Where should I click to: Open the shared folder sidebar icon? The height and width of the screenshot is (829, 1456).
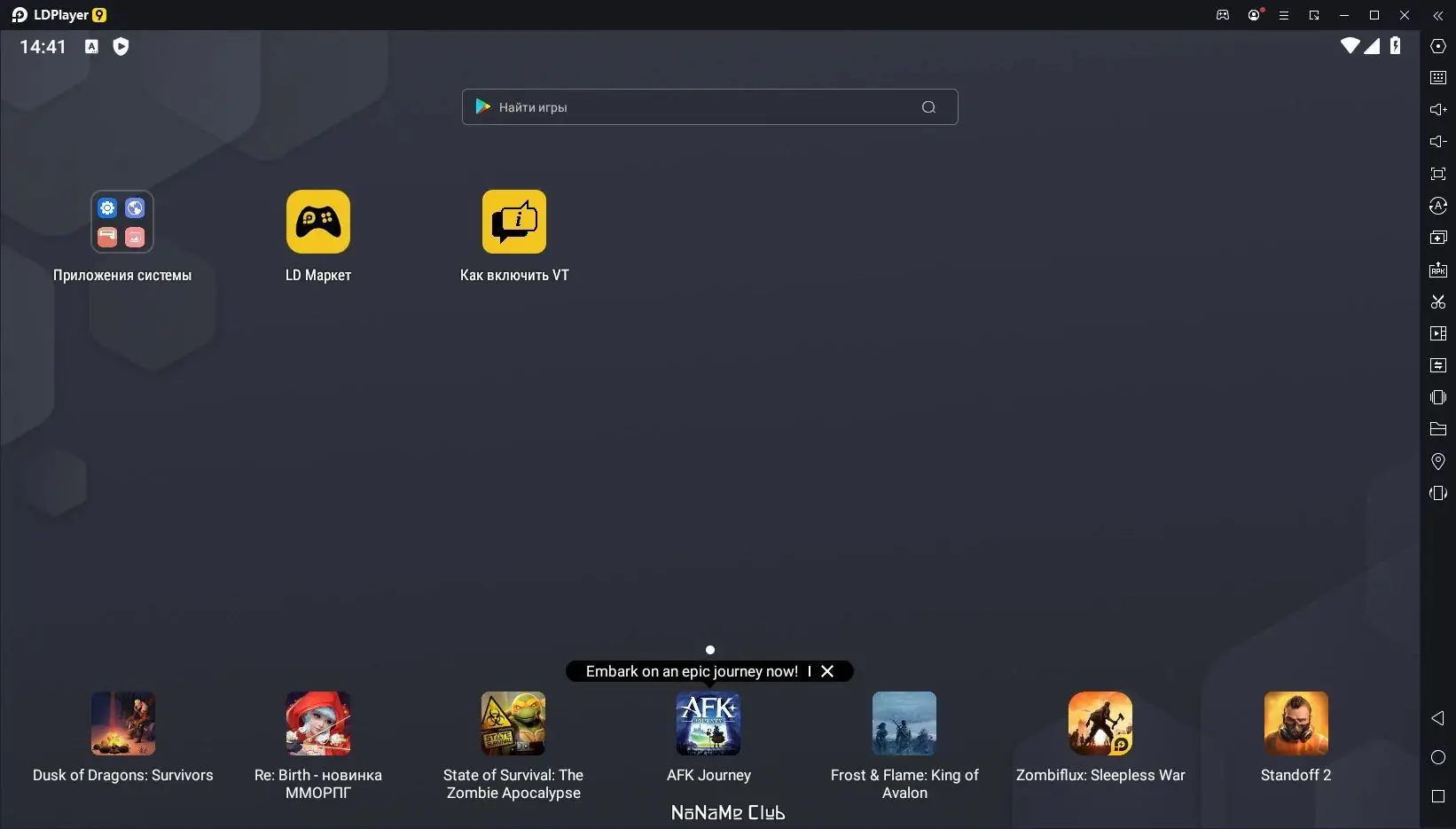pyautogui.click(x=1438, y=429)
